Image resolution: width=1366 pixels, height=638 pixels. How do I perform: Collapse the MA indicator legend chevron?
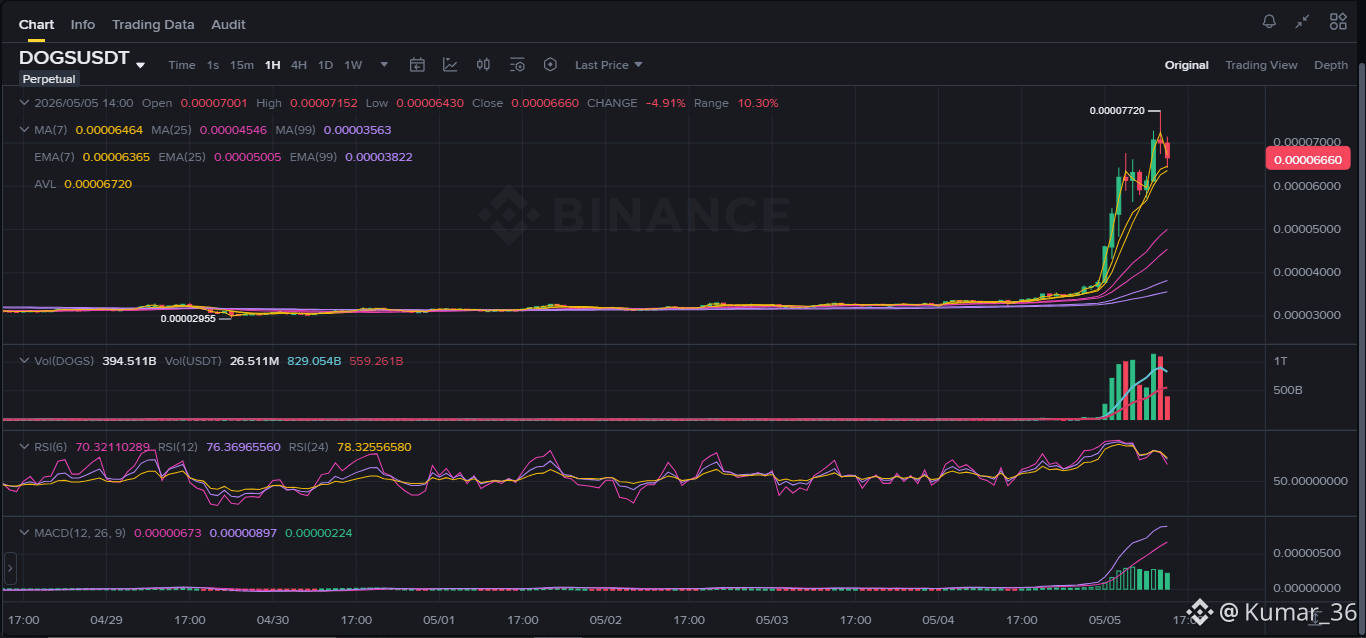click(25, 130)
